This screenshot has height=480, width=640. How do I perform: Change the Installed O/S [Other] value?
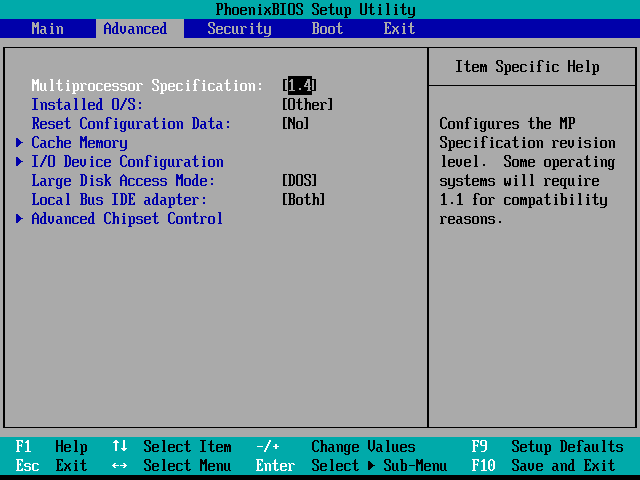(x=307, y=104)
